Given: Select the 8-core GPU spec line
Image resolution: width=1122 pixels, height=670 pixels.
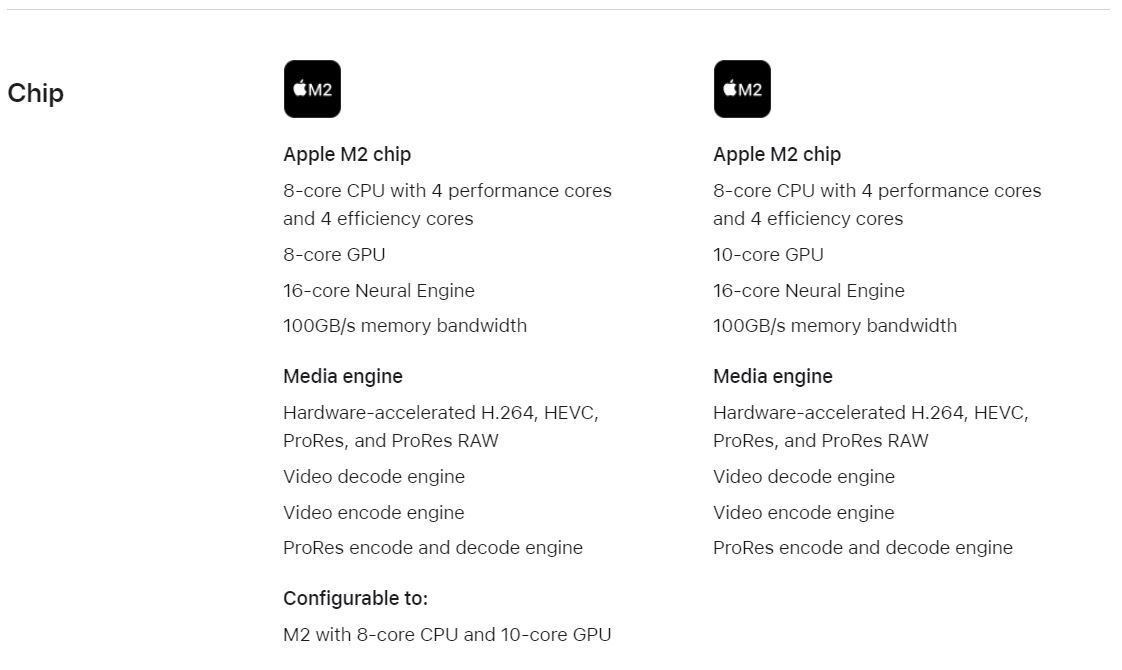Looking at the screenshot, I should click(334, 254).
